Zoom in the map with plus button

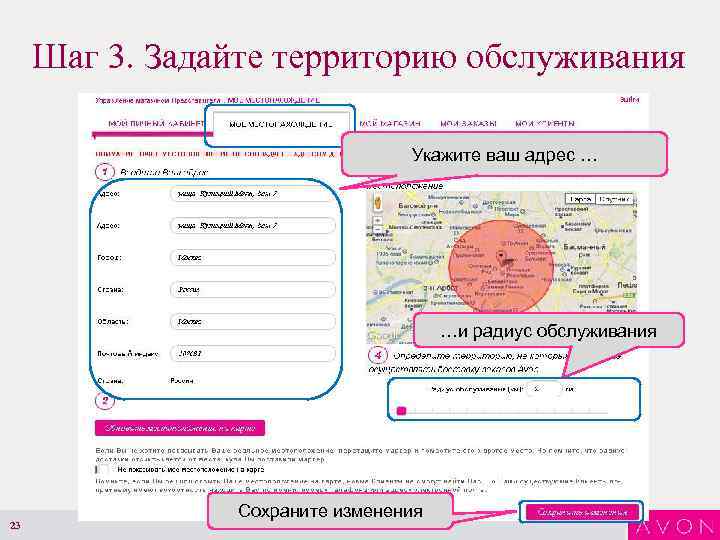point(377,221)
